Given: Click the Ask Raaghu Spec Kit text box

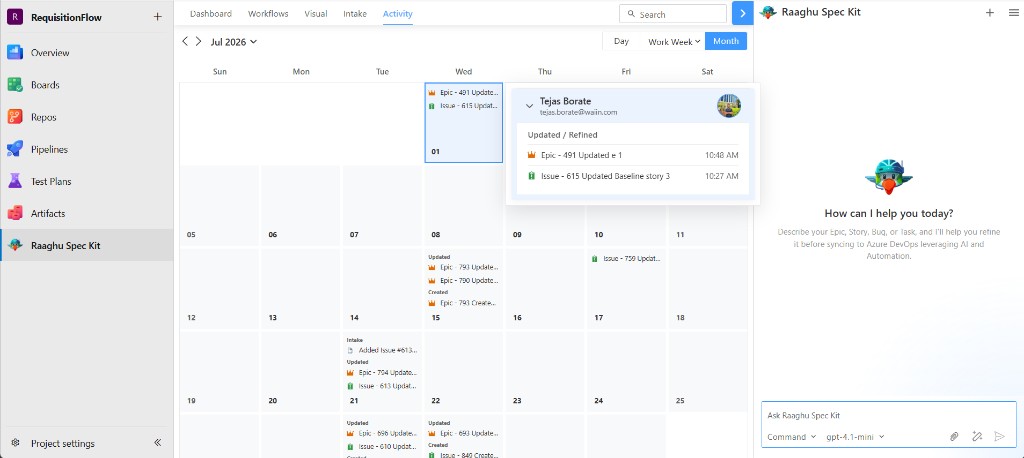Looking at the screenshot, I should pyautogui.click(x=888, y=416).
